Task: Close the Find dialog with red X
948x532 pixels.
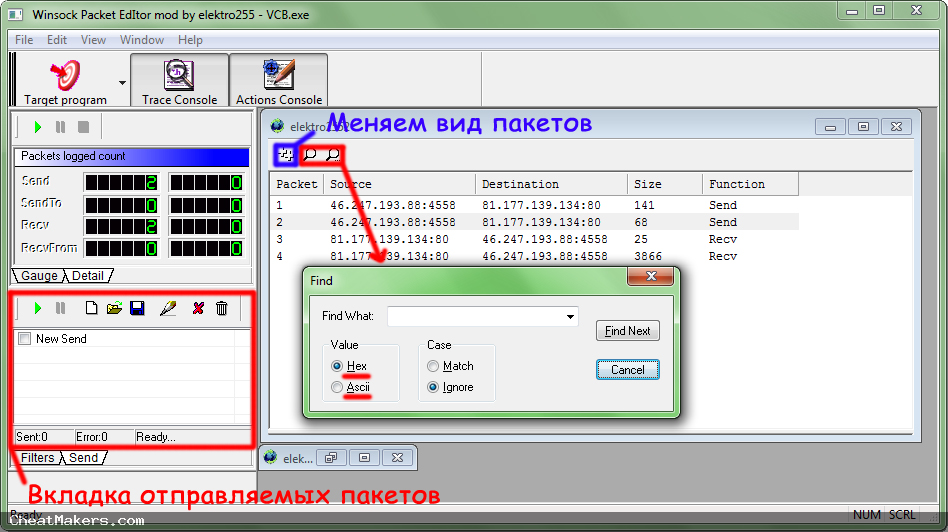Action: click(x=651, y=276)
